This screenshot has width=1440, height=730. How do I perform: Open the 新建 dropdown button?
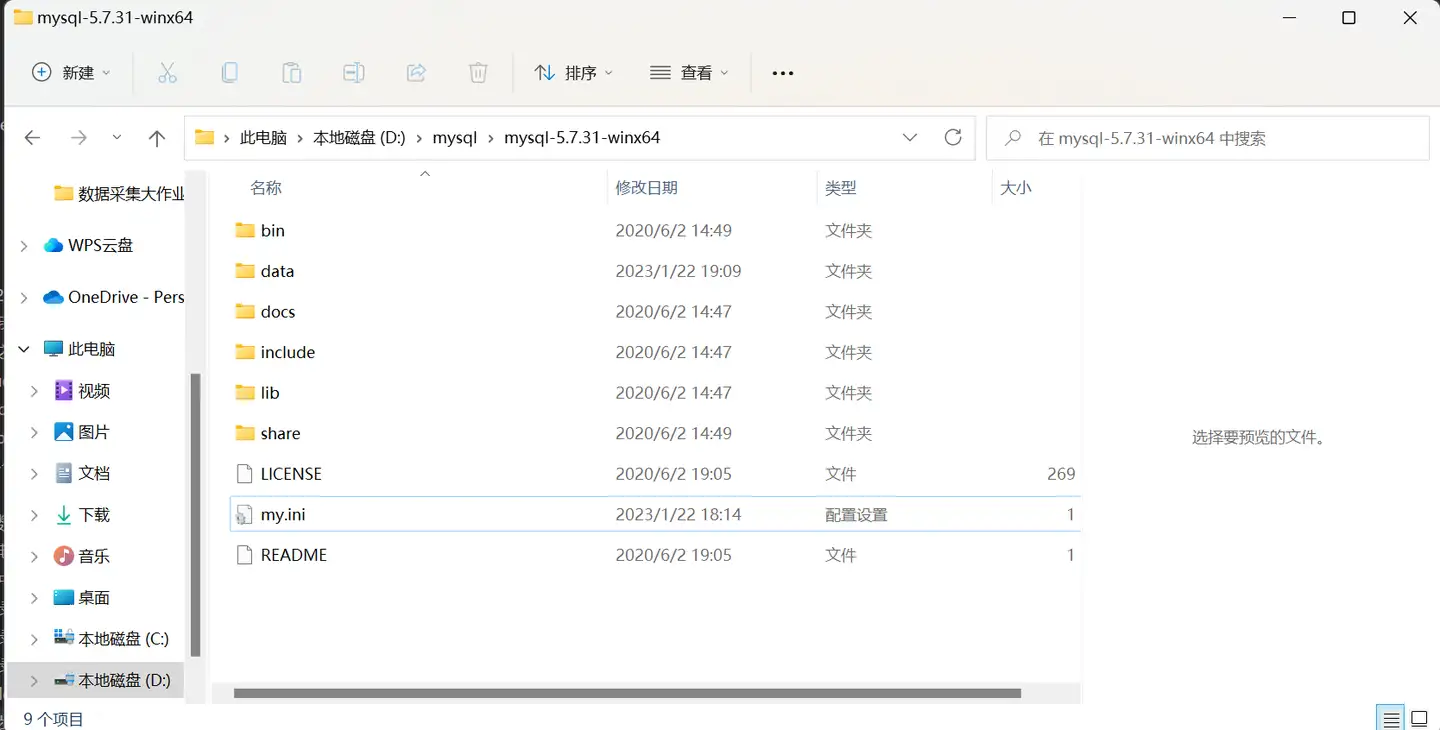coord(71,73)
